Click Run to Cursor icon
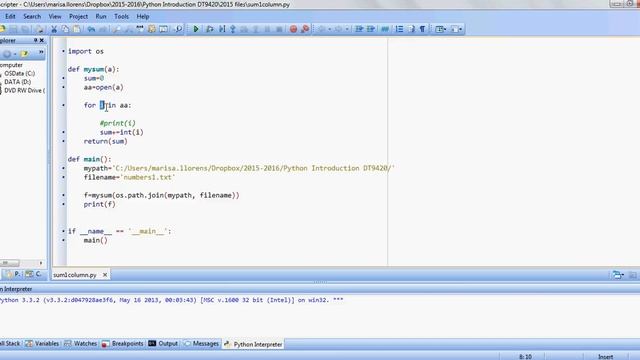This screenshot has height=360, width=640. [x=222, y=29]
